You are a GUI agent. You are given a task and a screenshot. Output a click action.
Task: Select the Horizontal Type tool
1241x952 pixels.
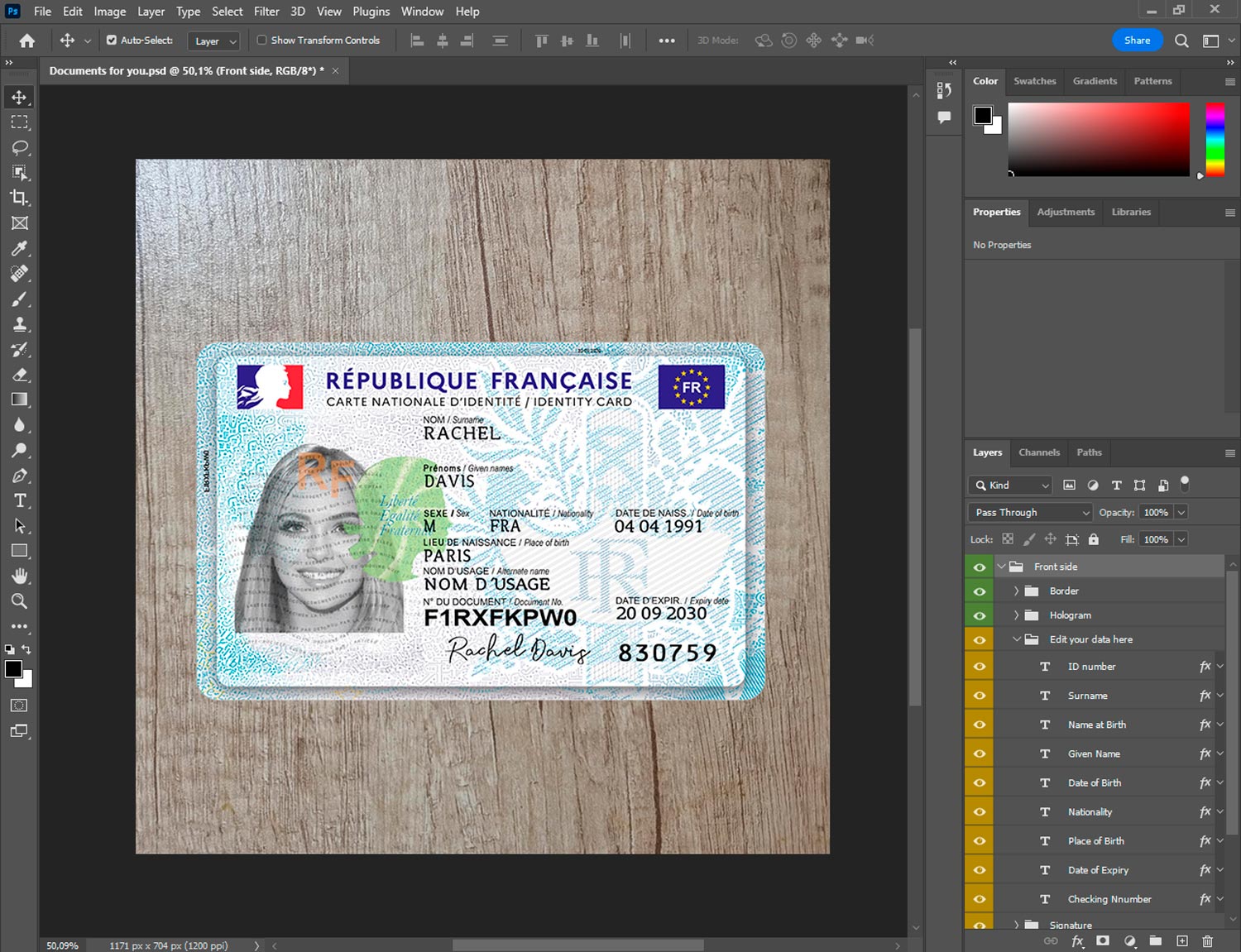pos(19,500)
